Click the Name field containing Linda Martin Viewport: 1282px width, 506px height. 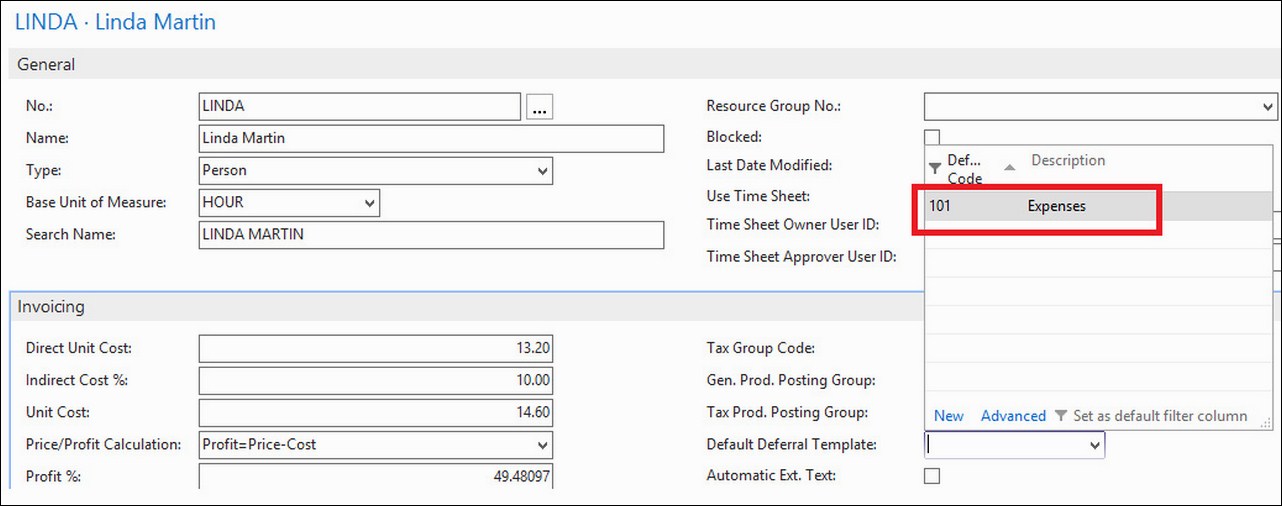point(431,138)
